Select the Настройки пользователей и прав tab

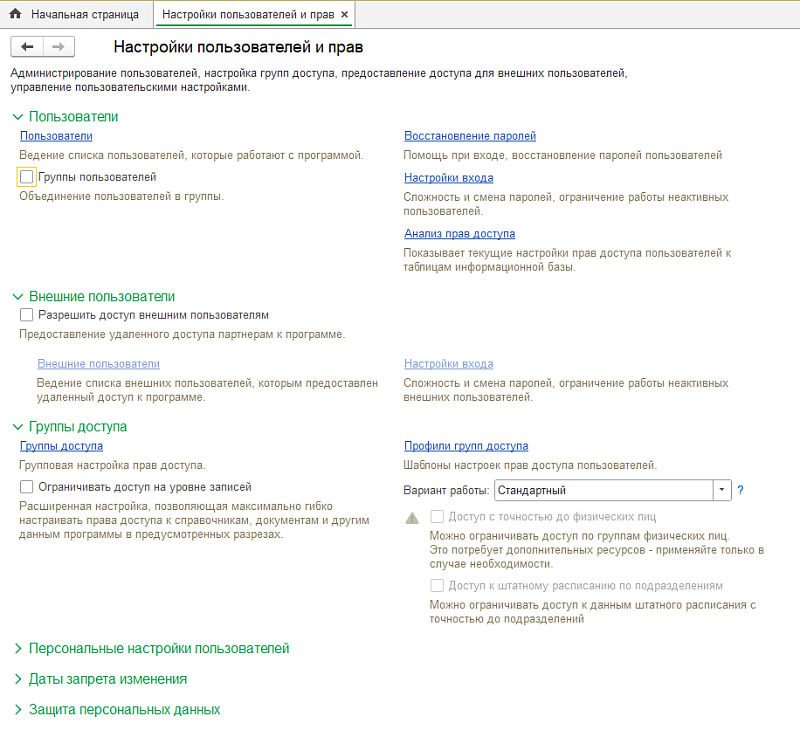(248, 15)
